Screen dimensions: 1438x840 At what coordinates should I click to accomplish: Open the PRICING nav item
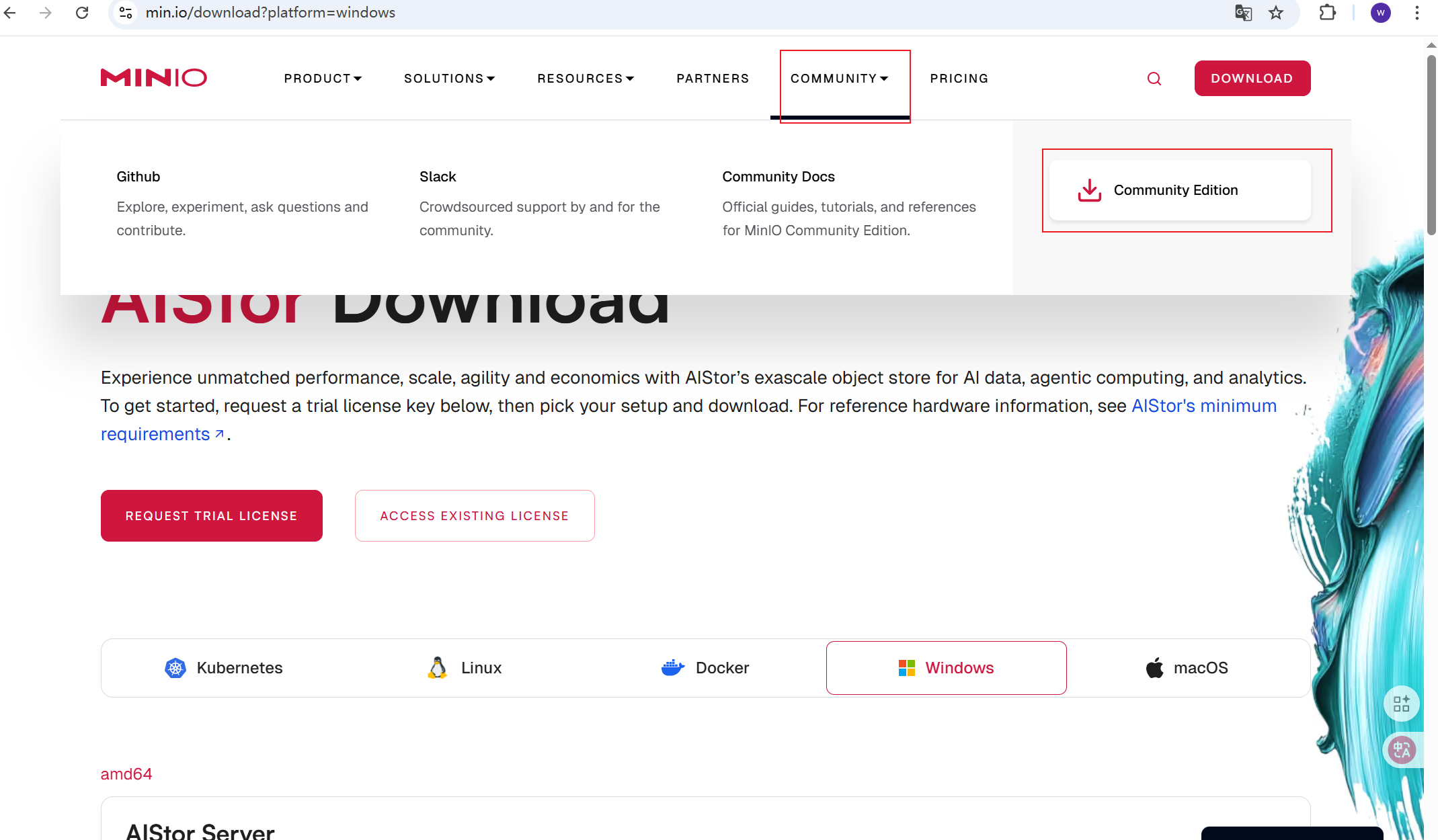pyautogui.click(x=959, y=79)
